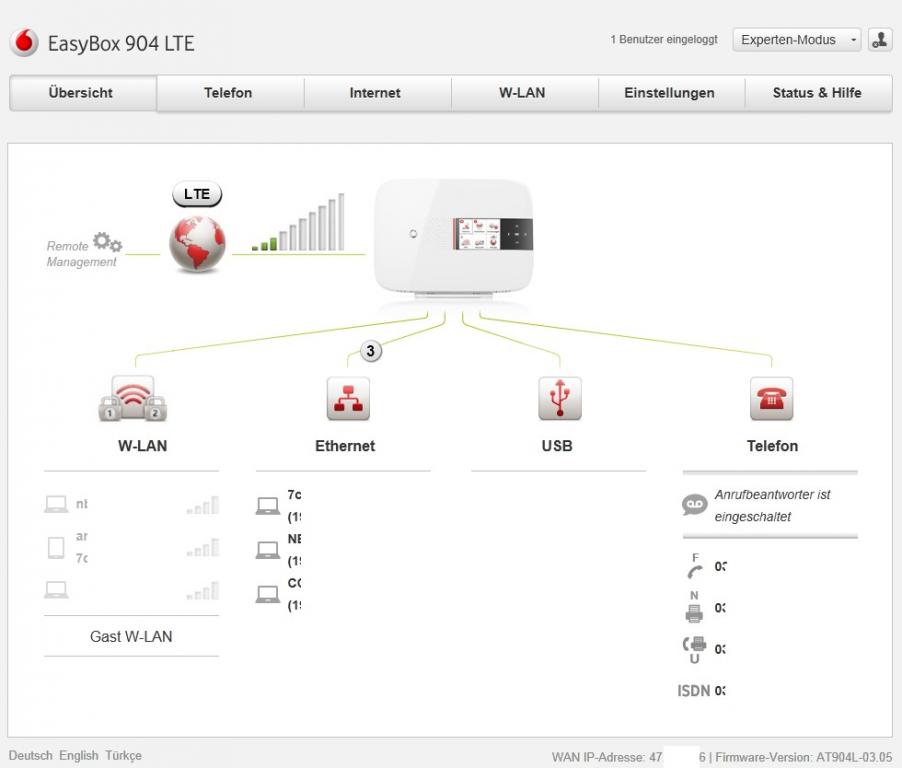Viewport: 902px width, 768px height.
Task: Open the Einstellungen tab
Action: (670, 93)
